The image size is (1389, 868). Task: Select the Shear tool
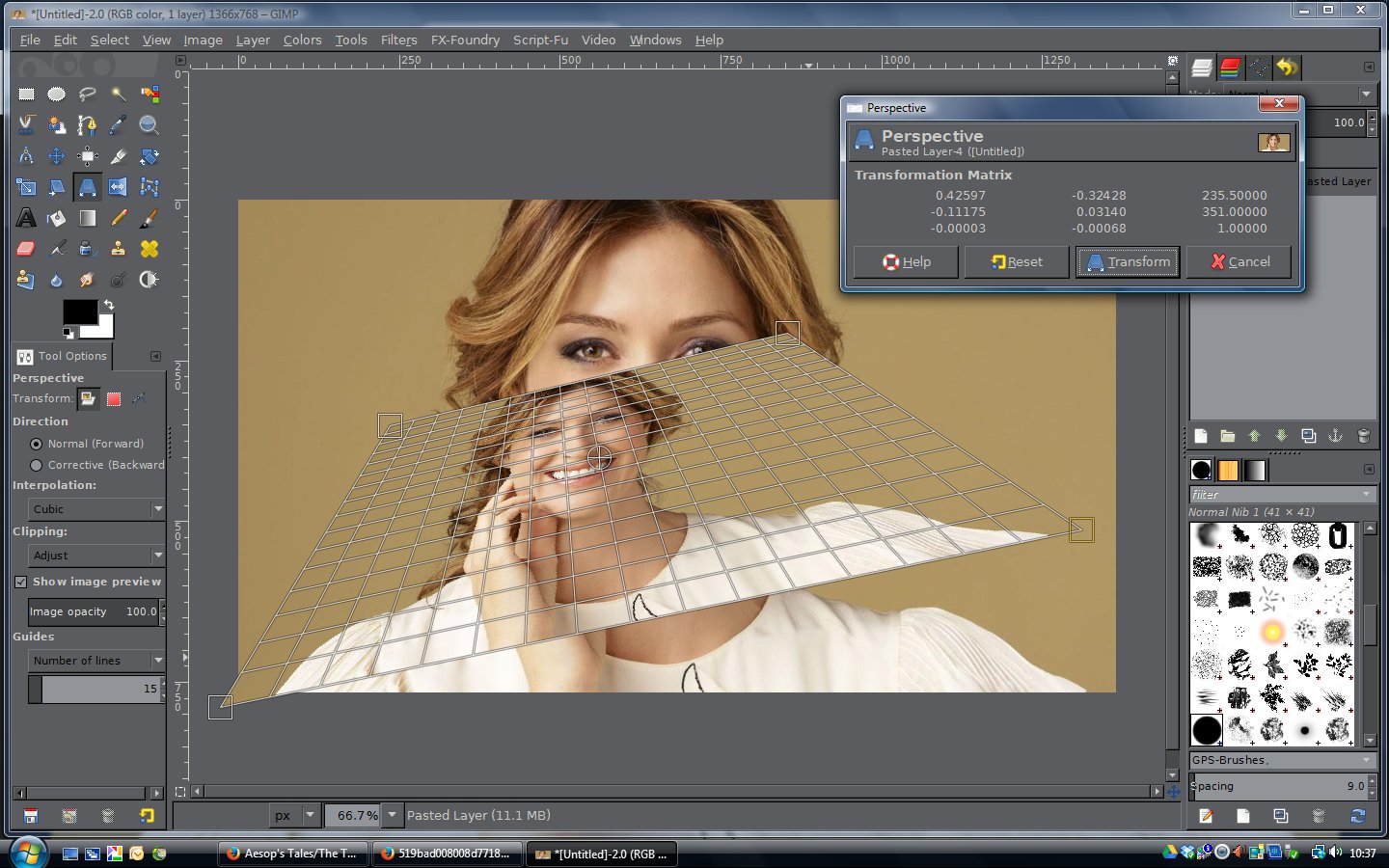pos(57,187)
